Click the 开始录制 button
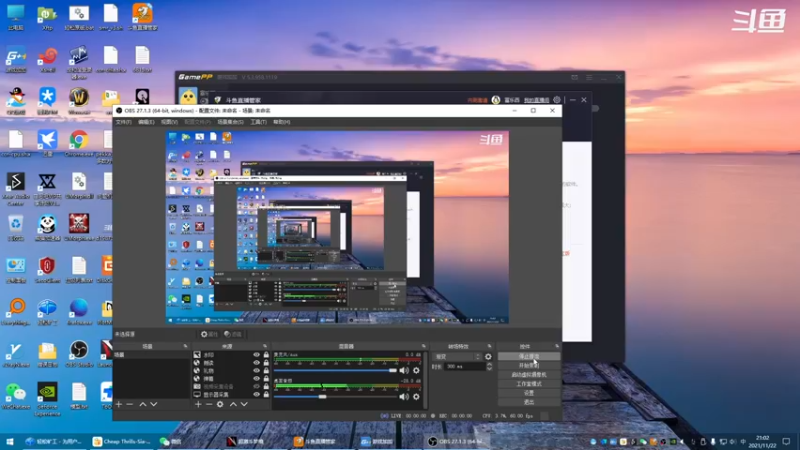 pos(529,366)
